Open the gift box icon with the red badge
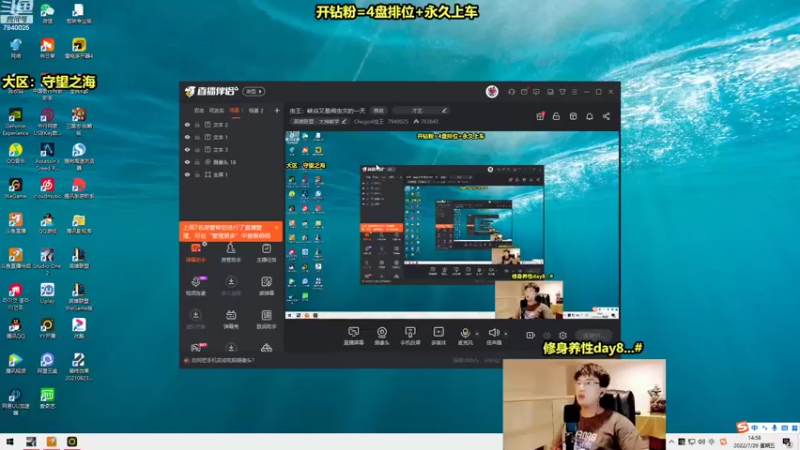 [x=540, y=116]
